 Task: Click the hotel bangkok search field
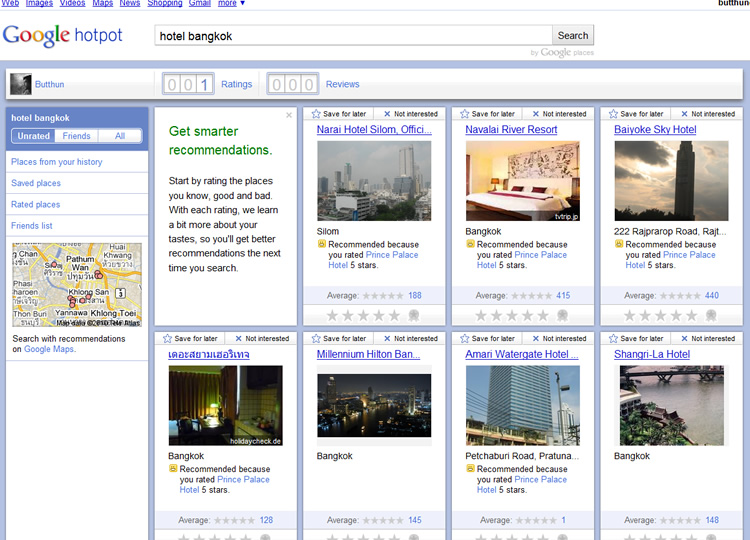[x=353, y=36]
